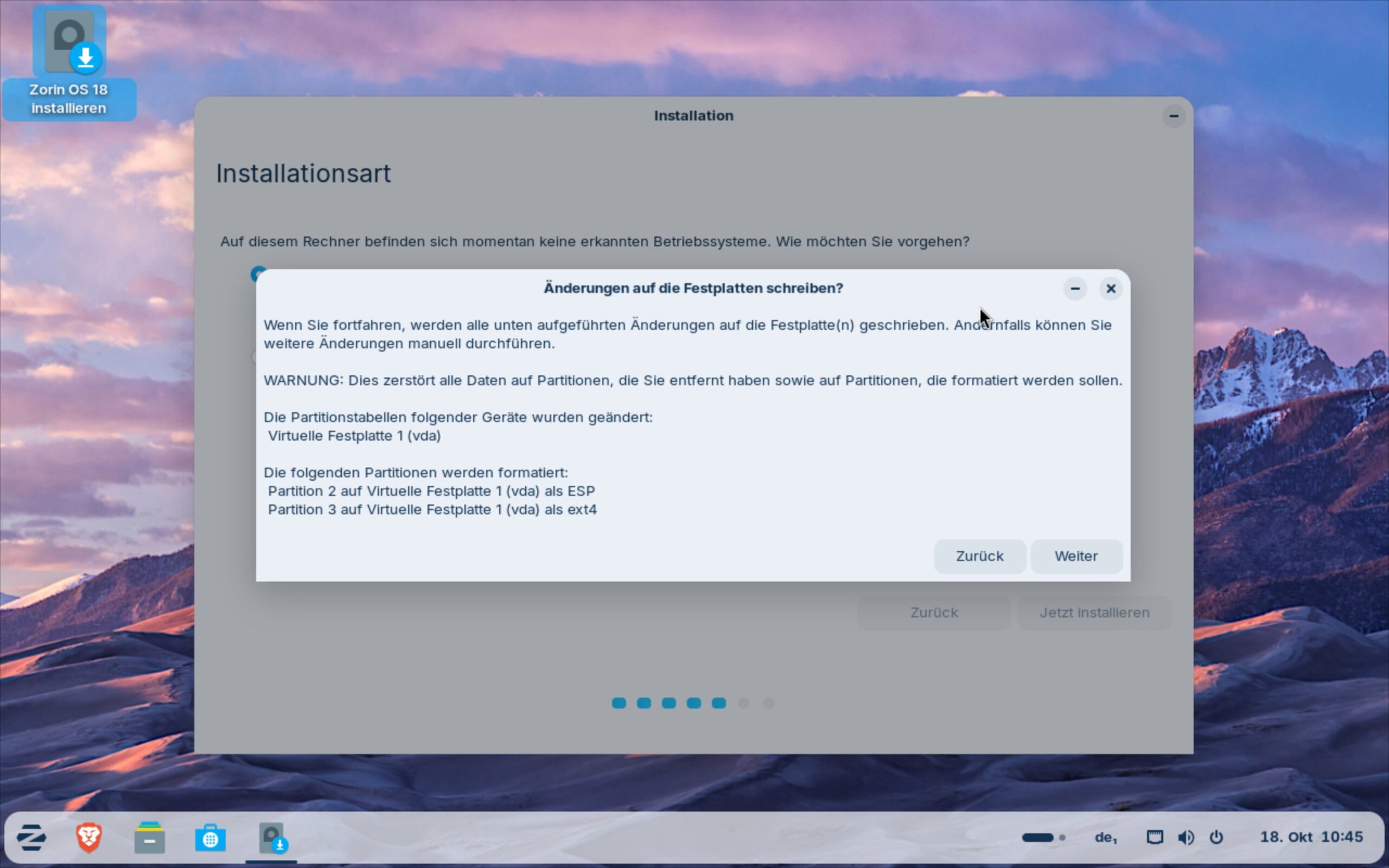Screen dimensions: 1389x868
Task: Minimize the Installation window
Action: coord(1174,116)
